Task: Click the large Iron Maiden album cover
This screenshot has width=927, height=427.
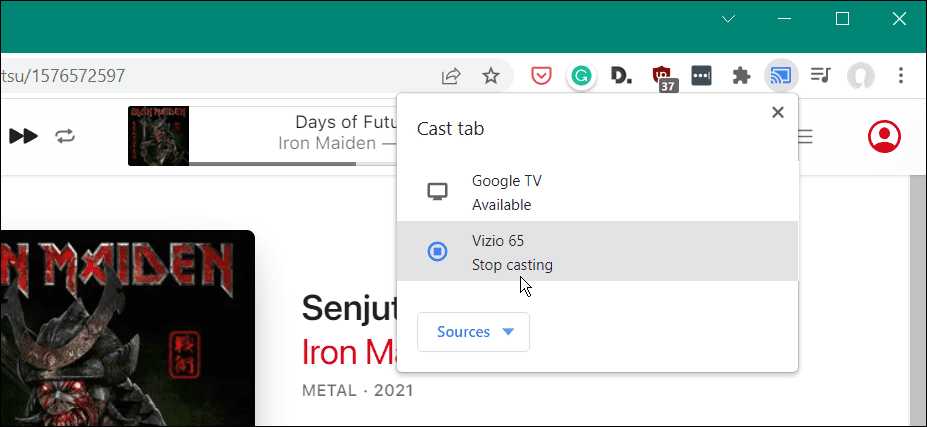Action: [x=127, y=328]
